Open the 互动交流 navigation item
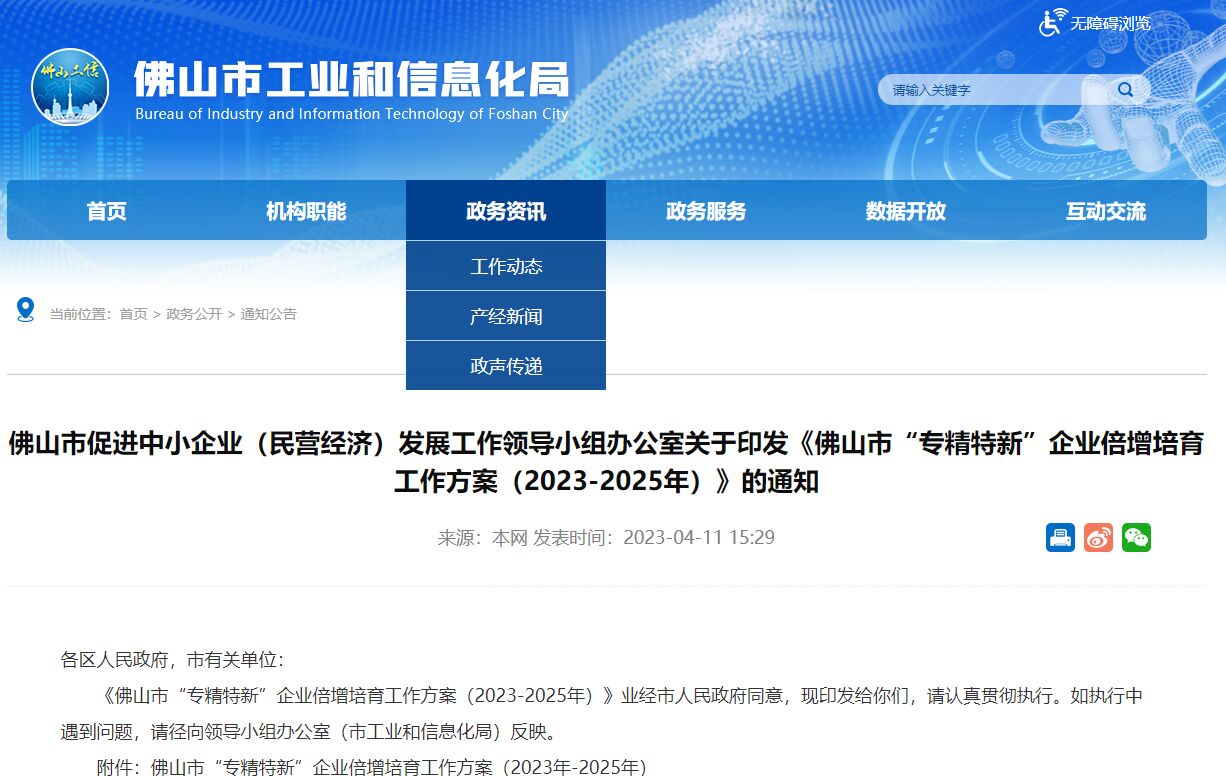The image size is (1226, 776). click(x=1106, y=211)
